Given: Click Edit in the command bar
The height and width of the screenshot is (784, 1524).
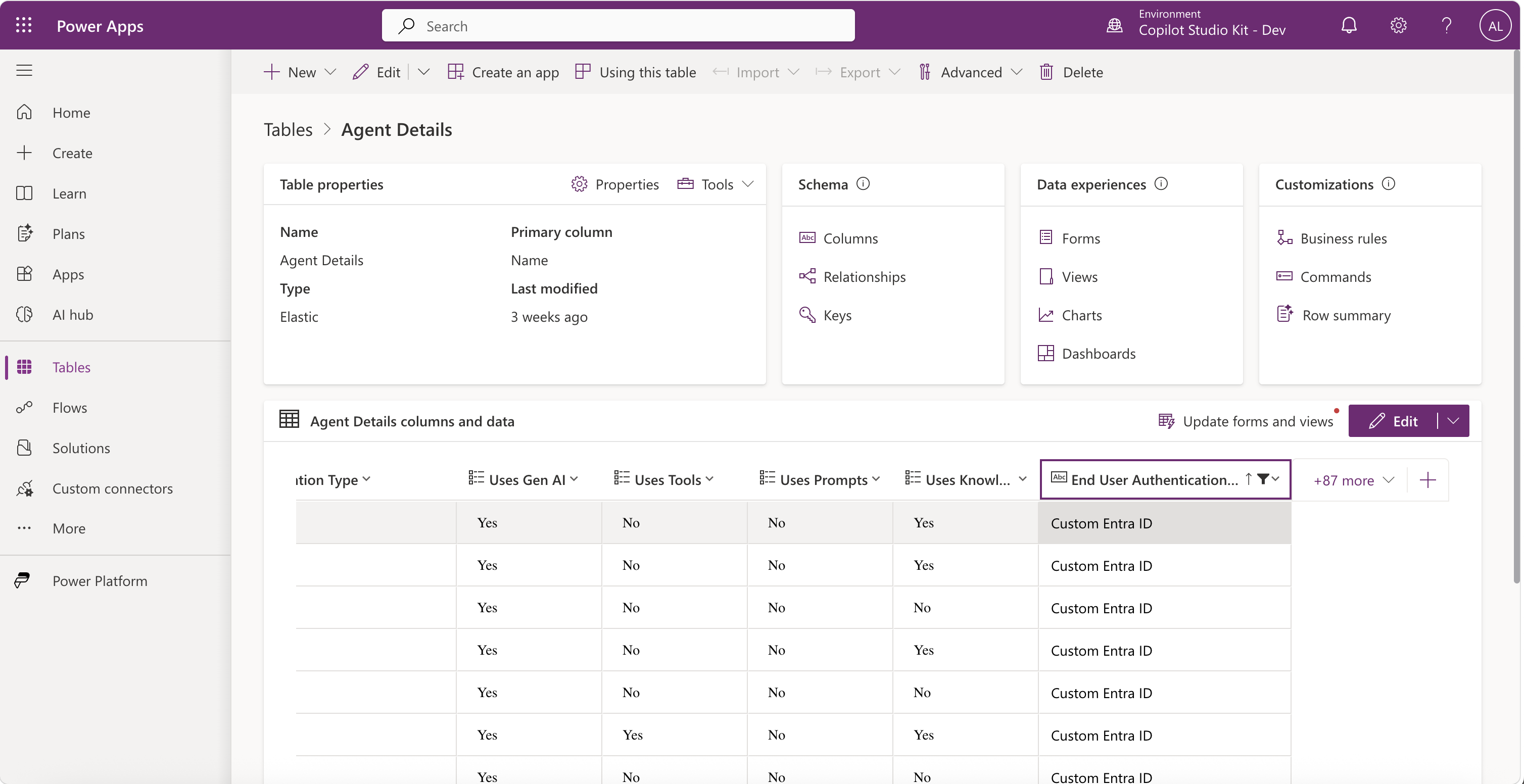Looking at the screenshot, I should pyautogui.click(x=377, y=72).
